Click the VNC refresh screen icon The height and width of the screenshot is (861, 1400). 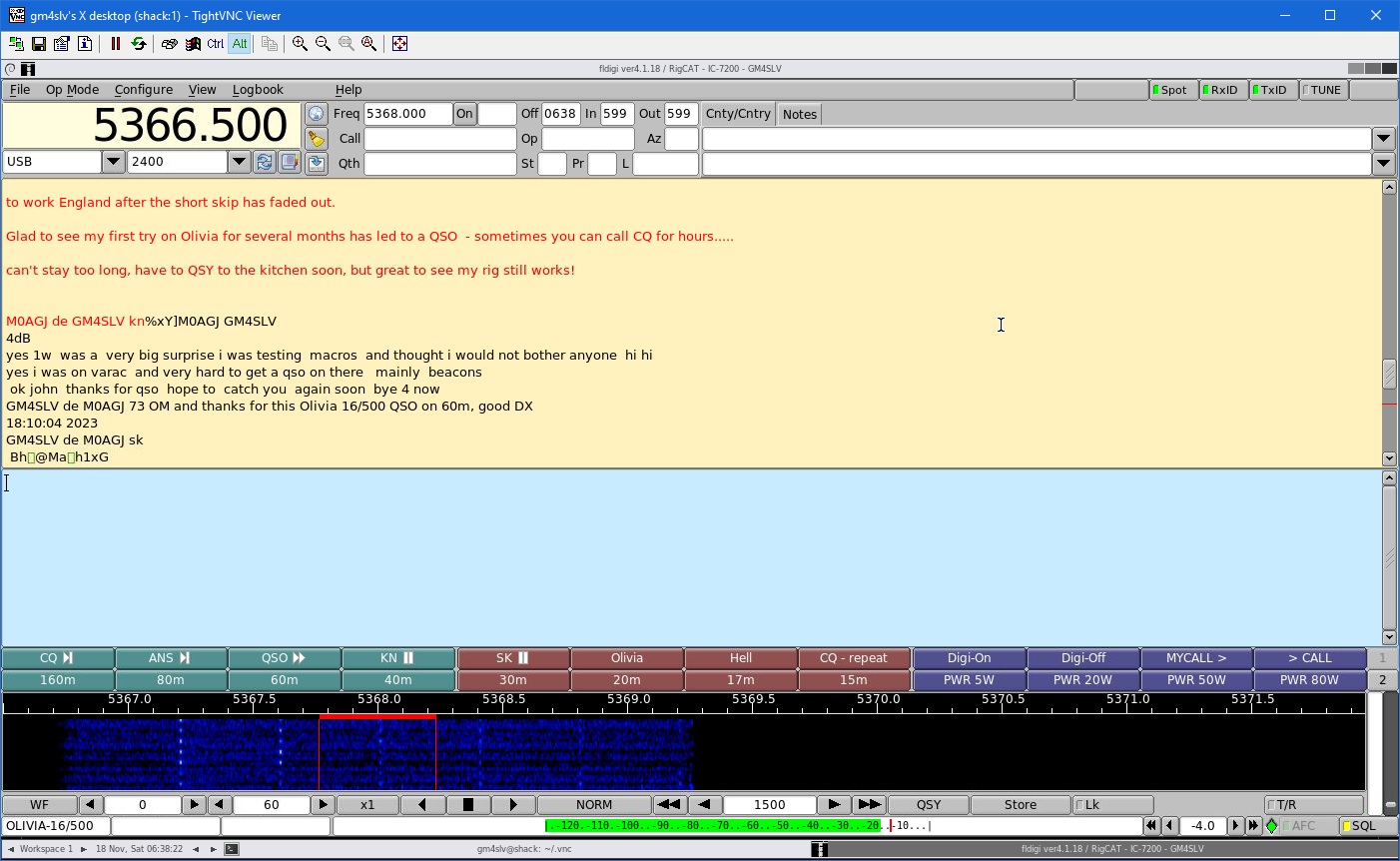coord(139,44)
